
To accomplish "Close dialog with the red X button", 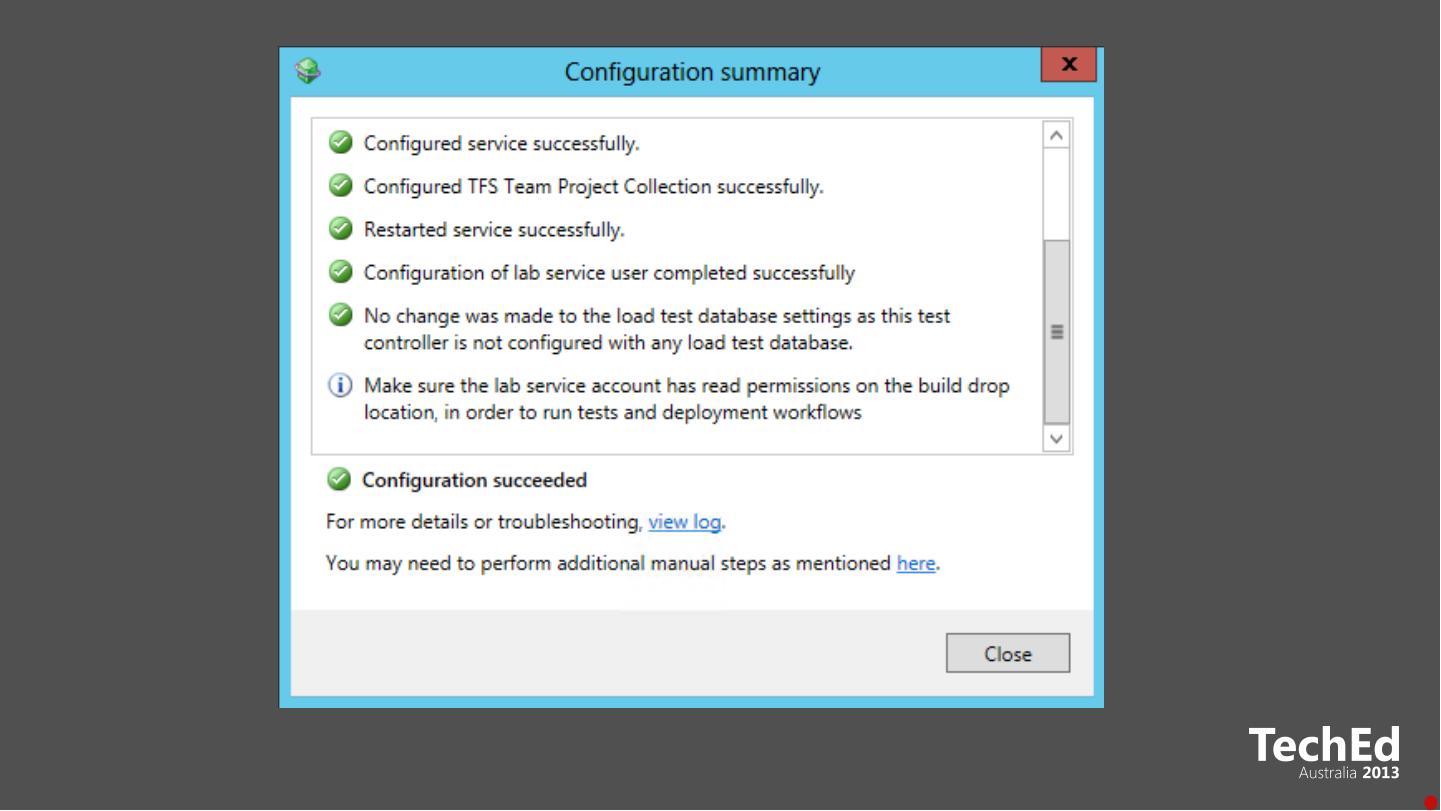I will coord(1068,65).
